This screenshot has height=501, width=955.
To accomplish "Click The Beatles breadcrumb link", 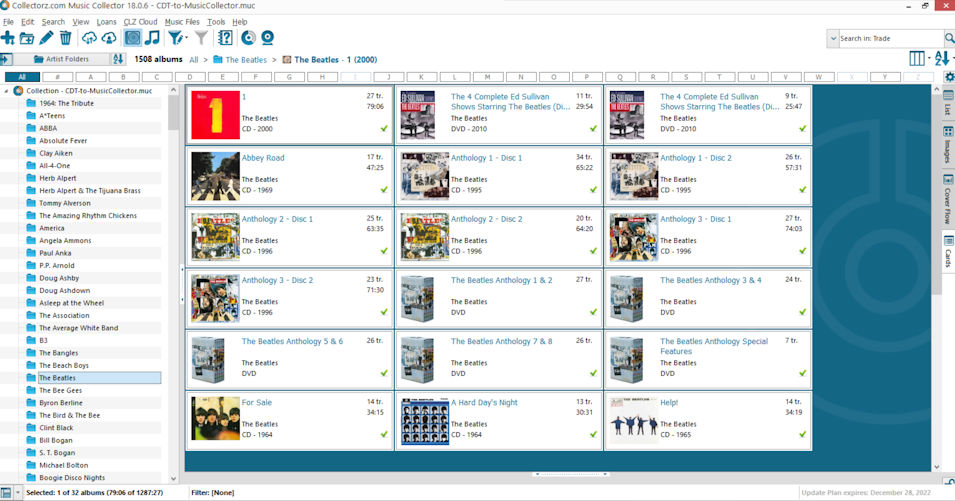I will (x=246, y=60).
